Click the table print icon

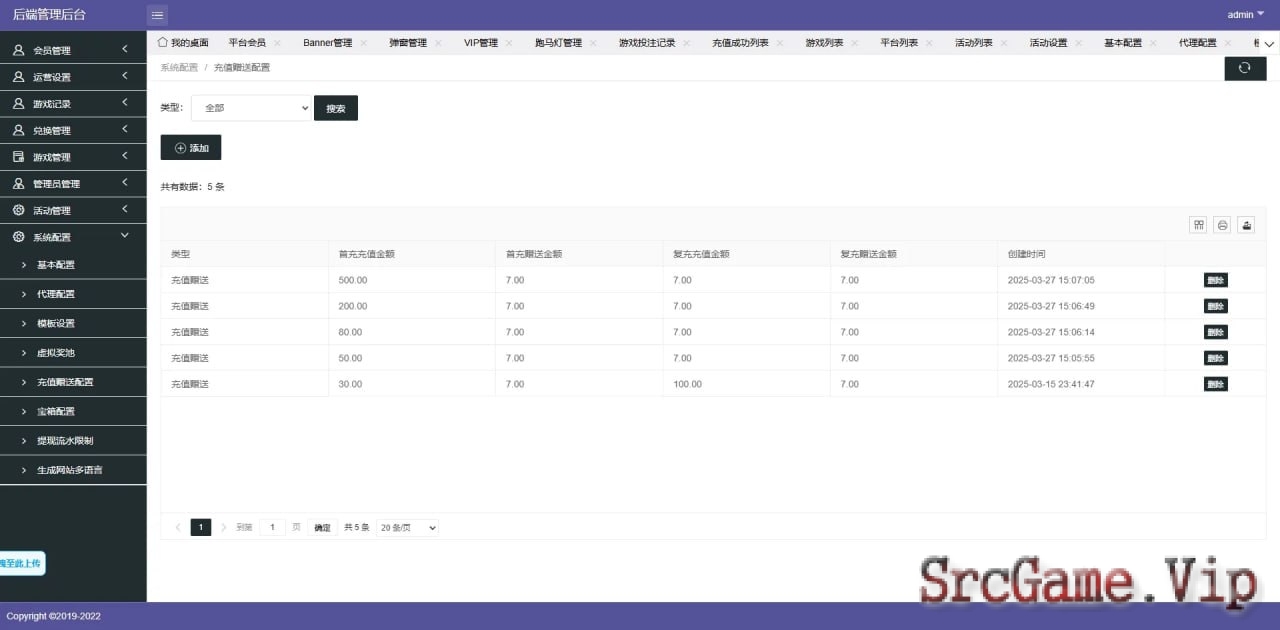click(1222, 225)
